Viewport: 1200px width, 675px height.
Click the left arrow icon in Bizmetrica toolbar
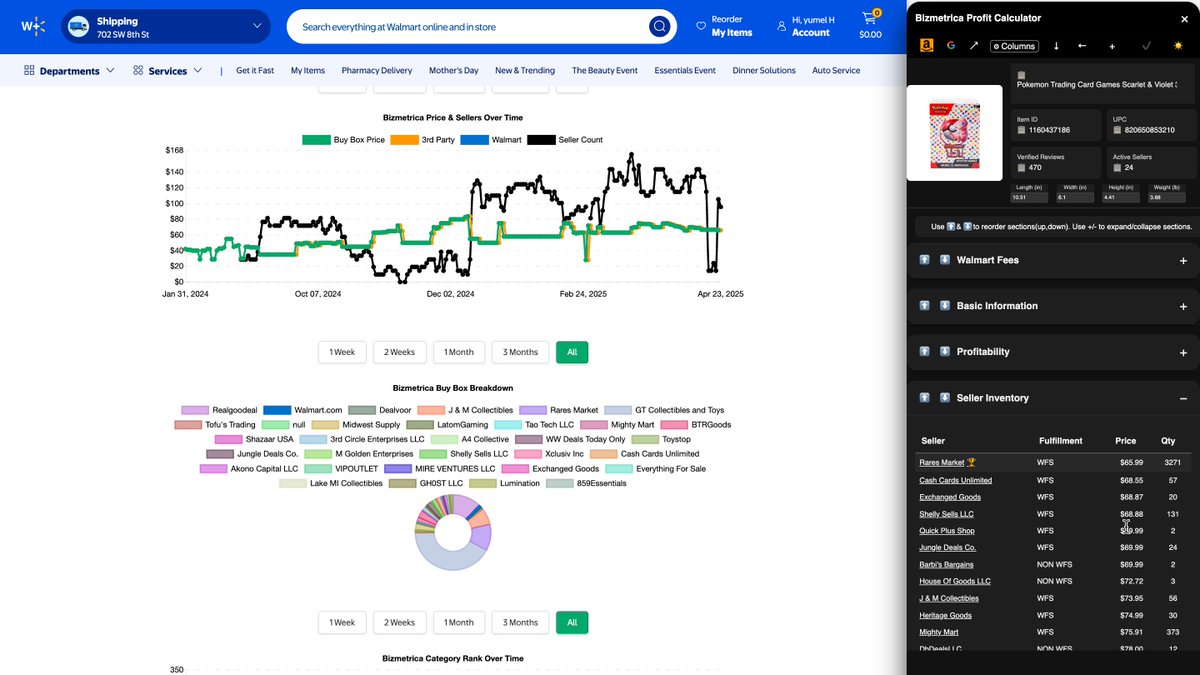click(1082, 46)
